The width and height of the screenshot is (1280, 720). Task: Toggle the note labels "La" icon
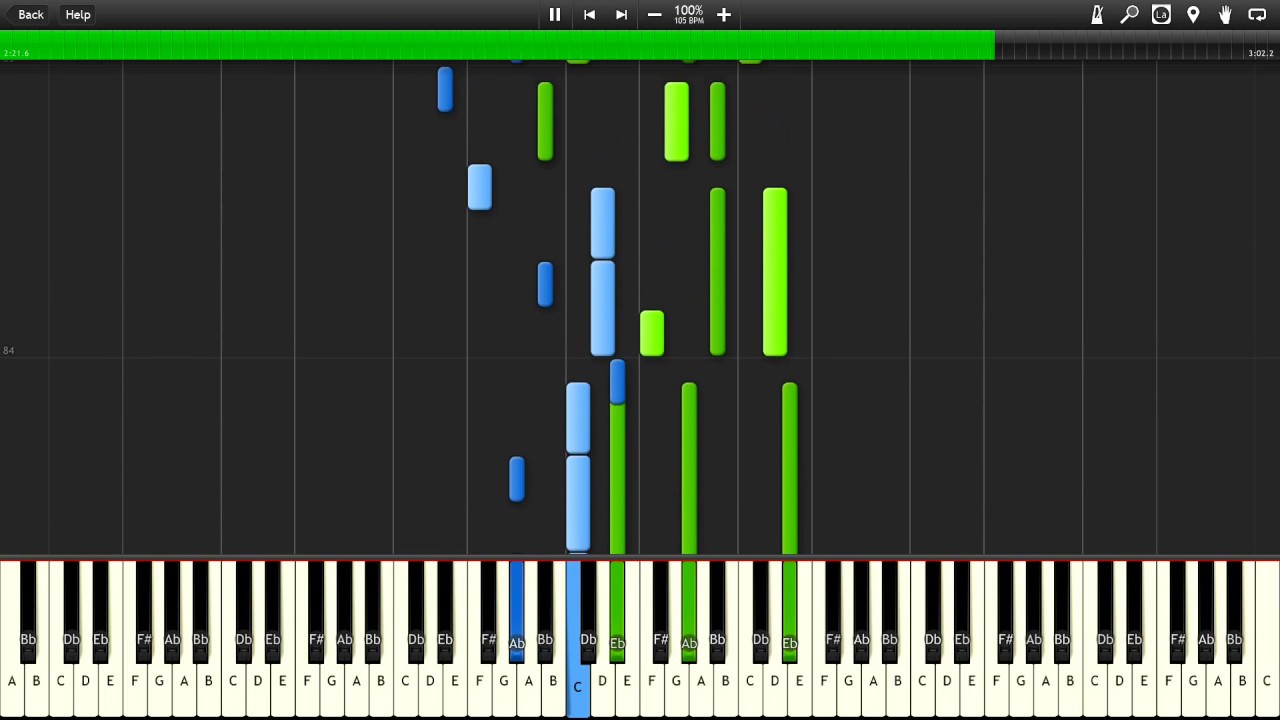(x=1161, y=14)
